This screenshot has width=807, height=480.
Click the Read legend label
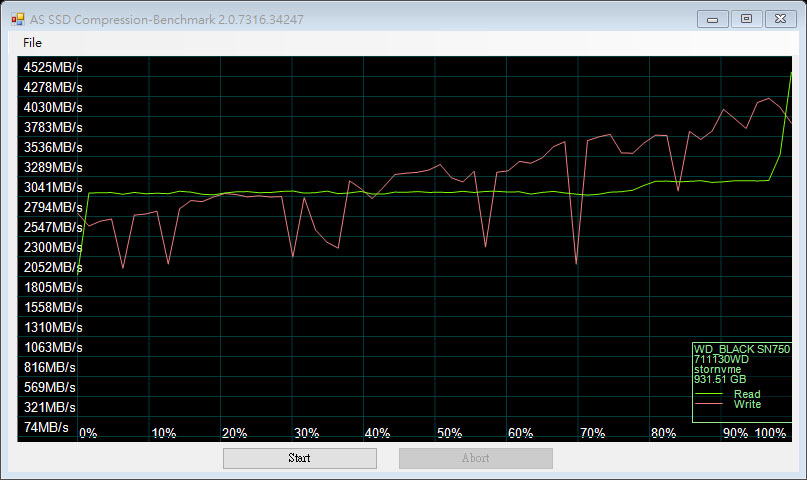tap(747, 394)
